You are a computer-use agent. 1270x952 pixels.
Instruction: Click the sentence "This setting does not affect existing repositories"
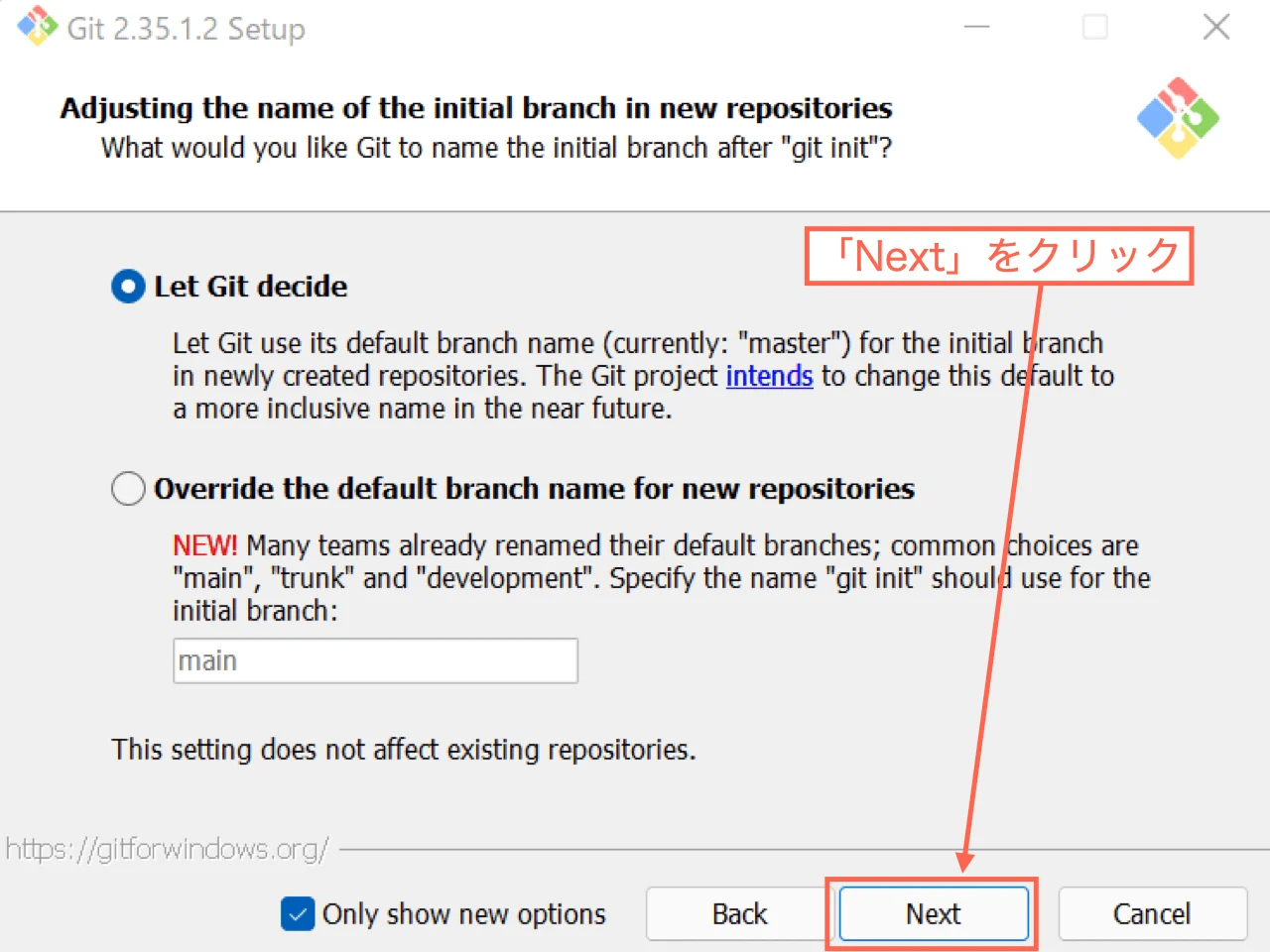click(404, 750)
